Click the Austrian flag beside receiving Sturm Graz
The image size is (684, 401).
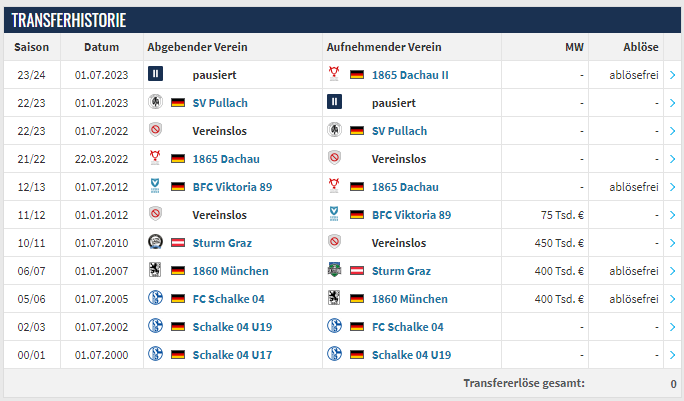pyautogui.click(x=357, y=270)
